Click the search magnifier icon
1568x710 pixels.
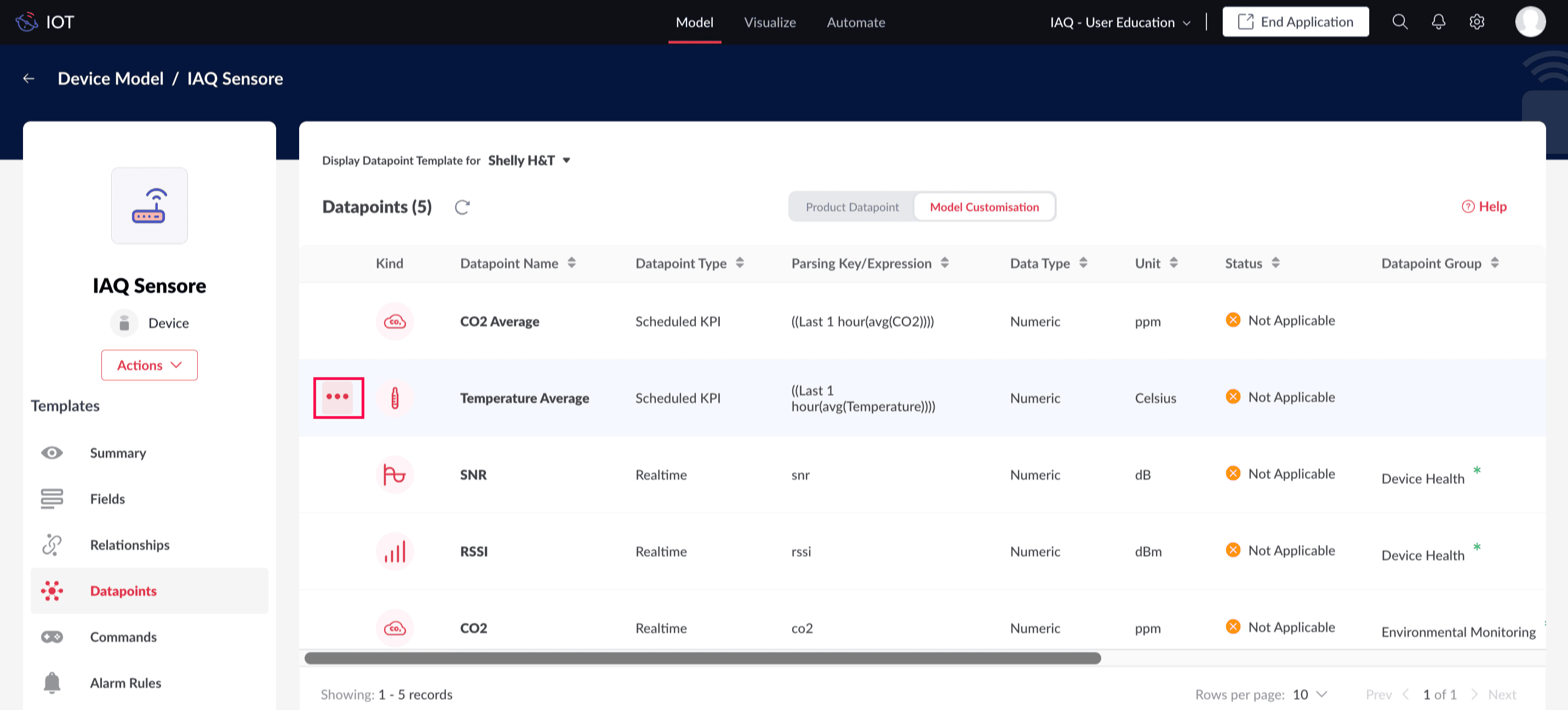[1399, 22]
